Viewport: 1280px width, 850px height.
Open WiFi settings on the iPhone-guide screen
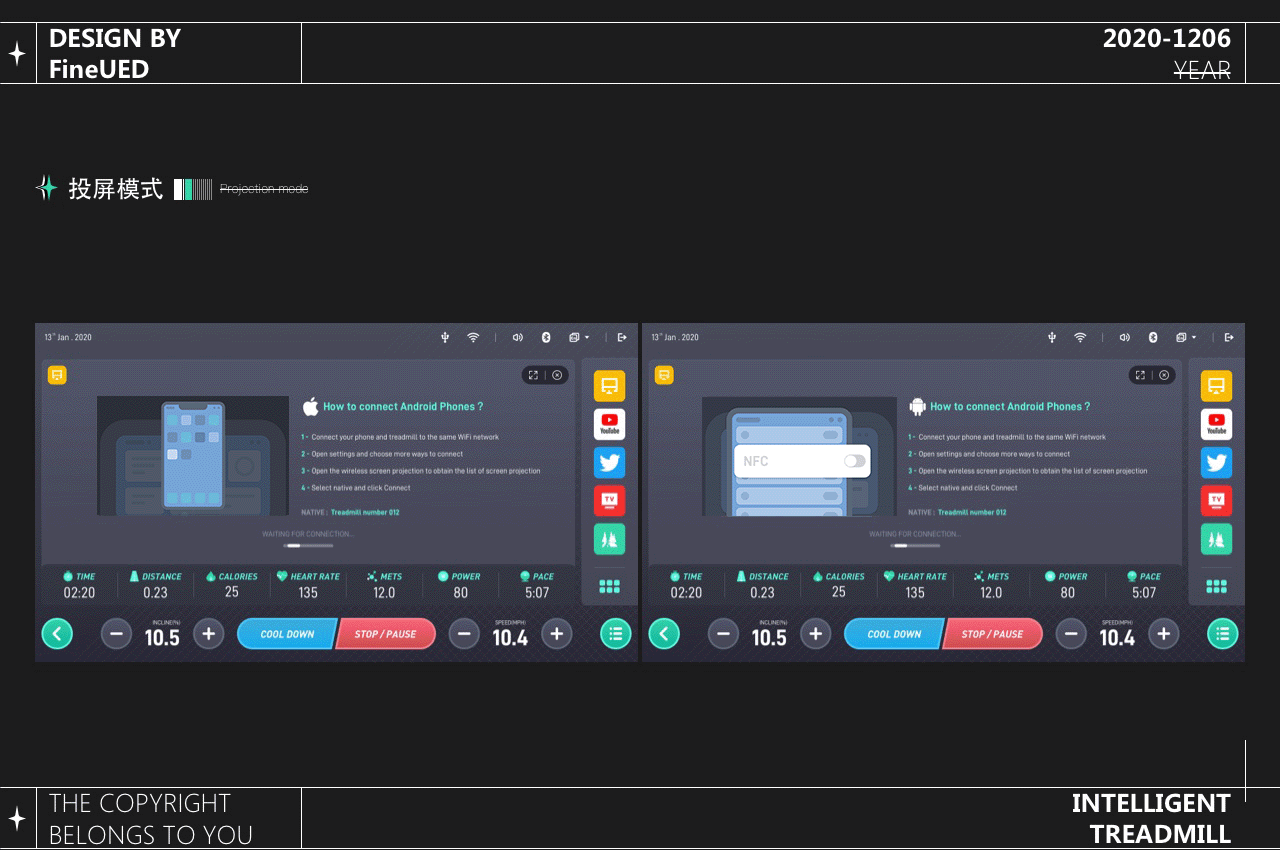(473, 338)
